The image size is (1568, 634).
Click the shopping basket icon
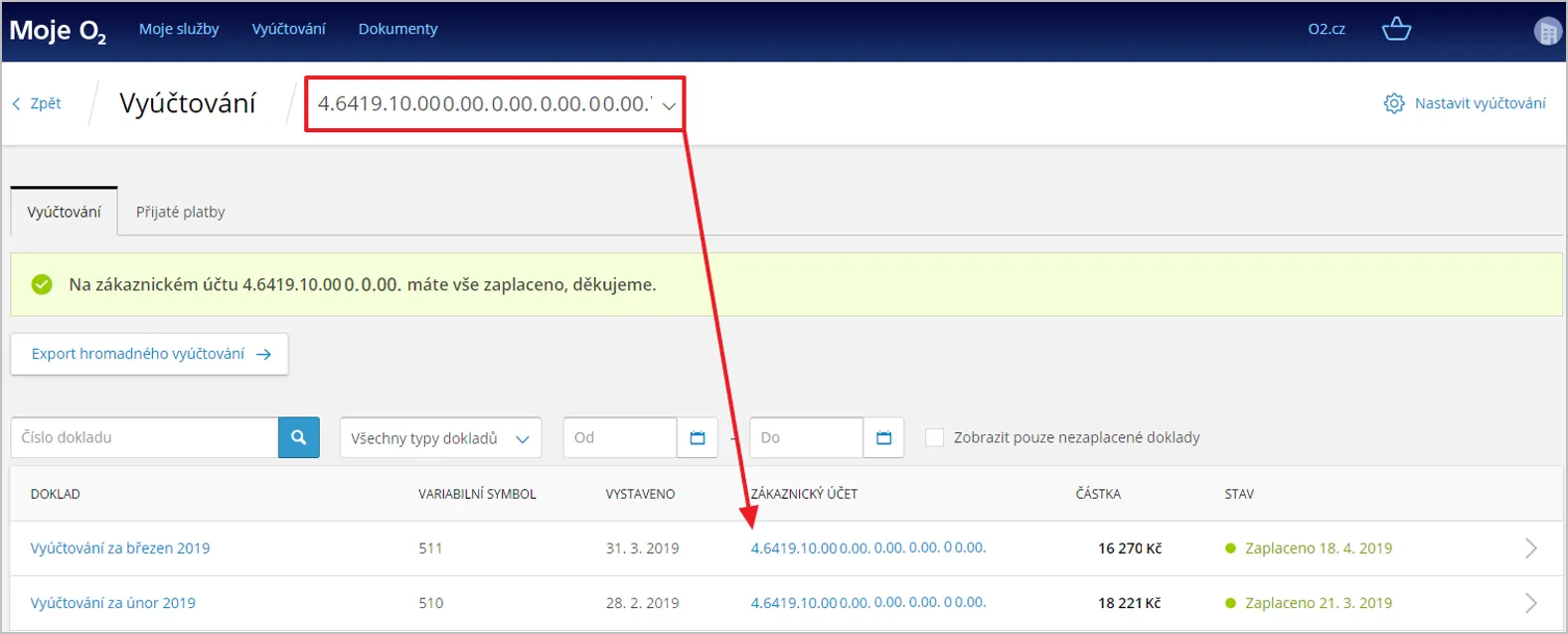pos(1396,29)
